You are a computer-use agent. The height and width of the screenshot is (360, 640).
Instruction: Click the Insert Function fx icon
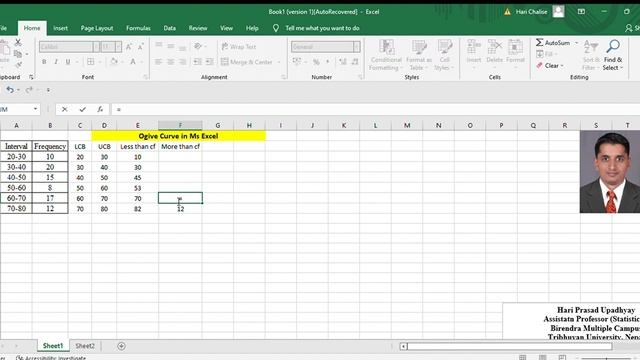100,109
